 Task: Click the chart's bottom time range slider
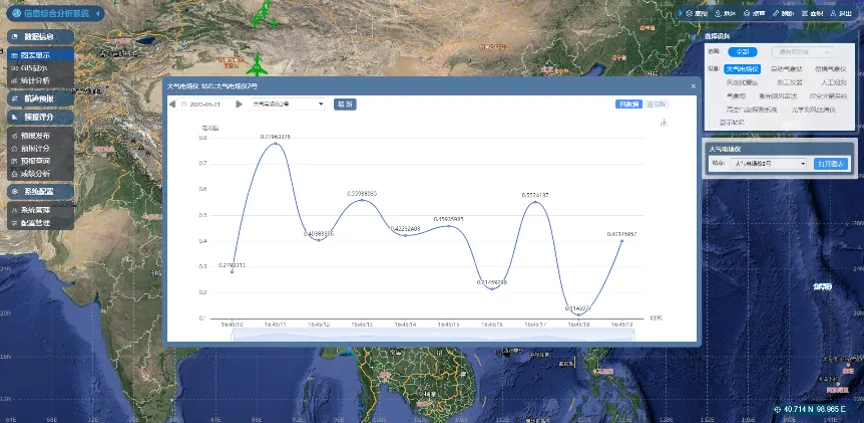tap(432, 337)
